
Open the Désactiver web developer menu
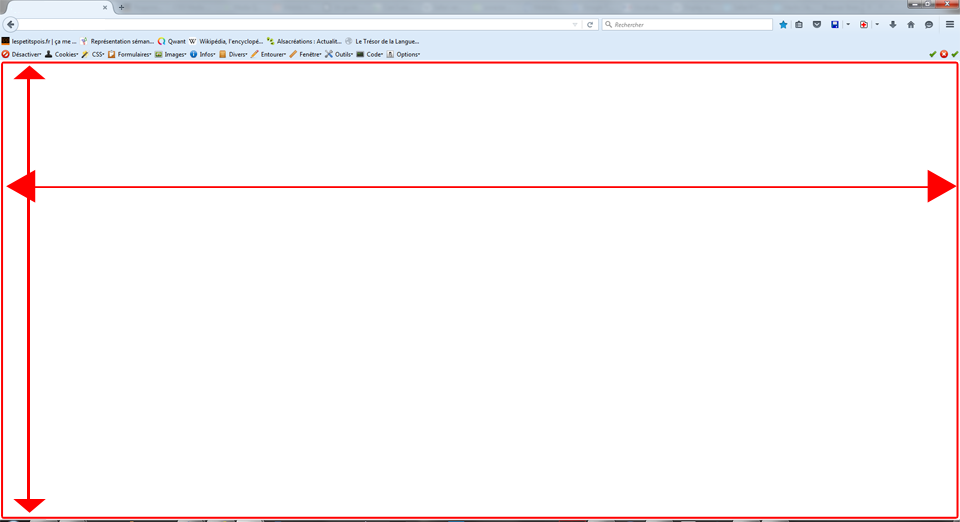[x=21, y=54]
